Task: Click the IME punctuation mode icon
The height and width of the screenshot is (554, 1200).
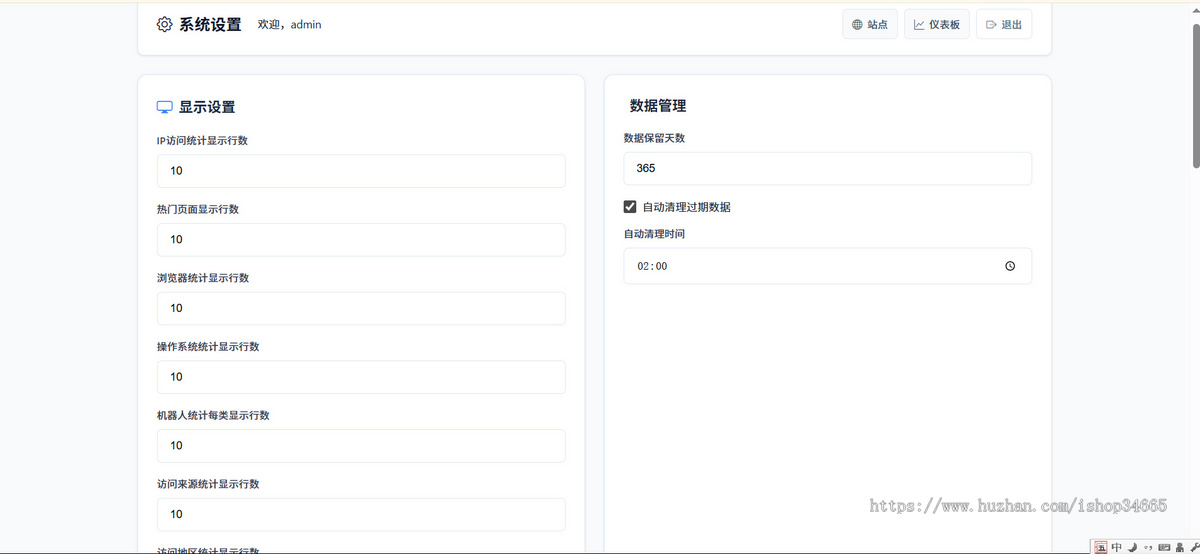Action: coord(1148,547)
